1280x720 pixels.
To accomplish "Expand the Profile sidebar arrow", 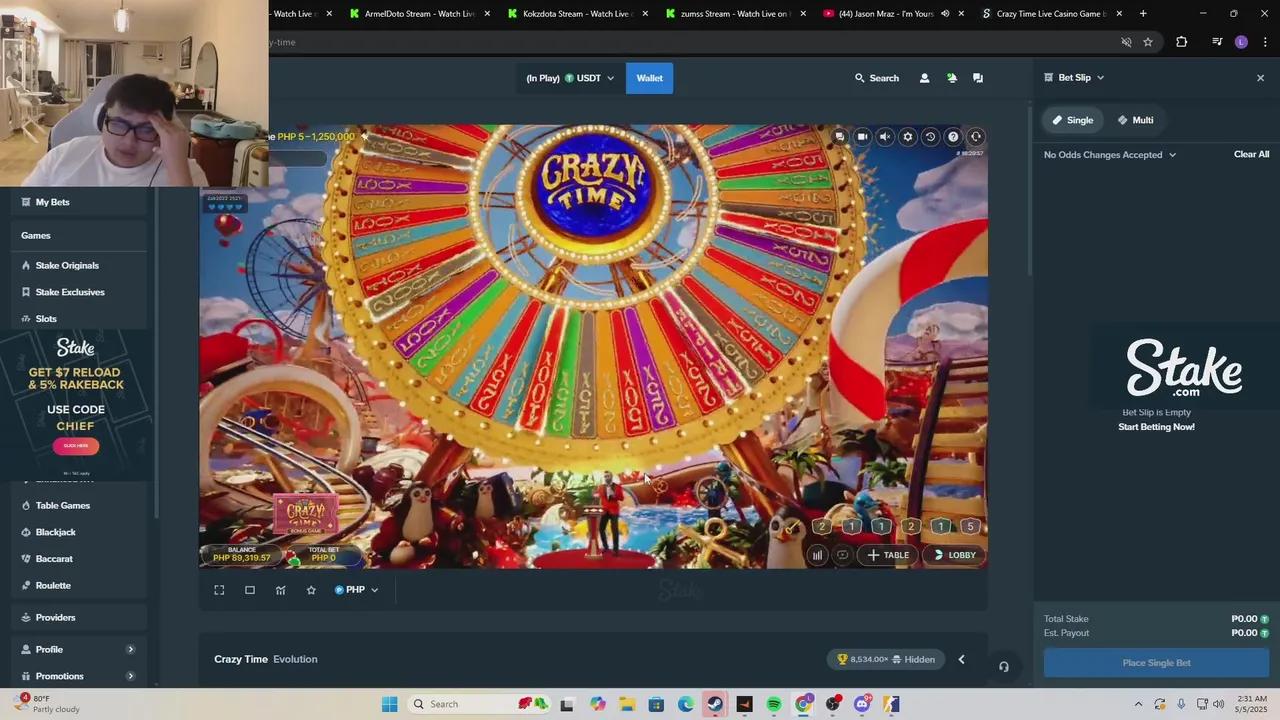I will [x=130, y=650].
